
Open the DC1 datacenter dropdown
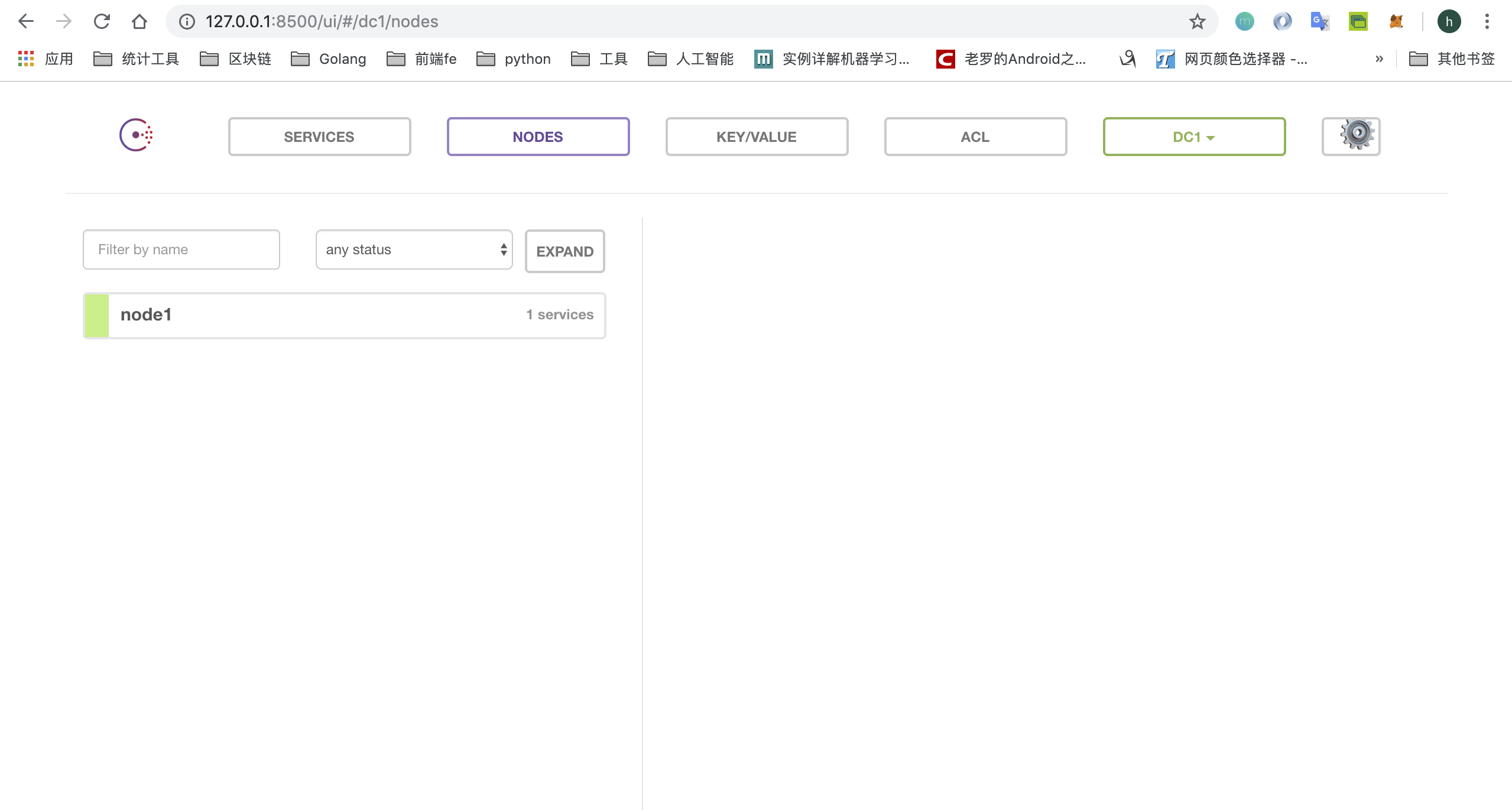click(x=1193, y=137)
